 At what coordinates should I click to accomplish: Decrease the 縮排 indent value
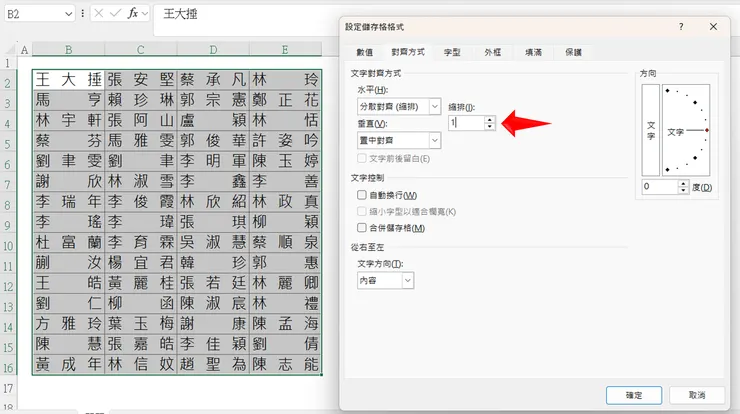click(489, 127)
